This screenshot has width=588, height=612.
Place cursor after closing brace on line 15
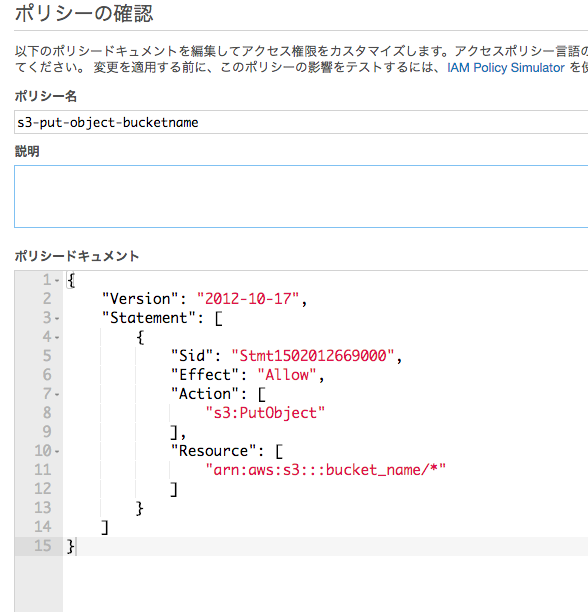(x=76, y=546)
